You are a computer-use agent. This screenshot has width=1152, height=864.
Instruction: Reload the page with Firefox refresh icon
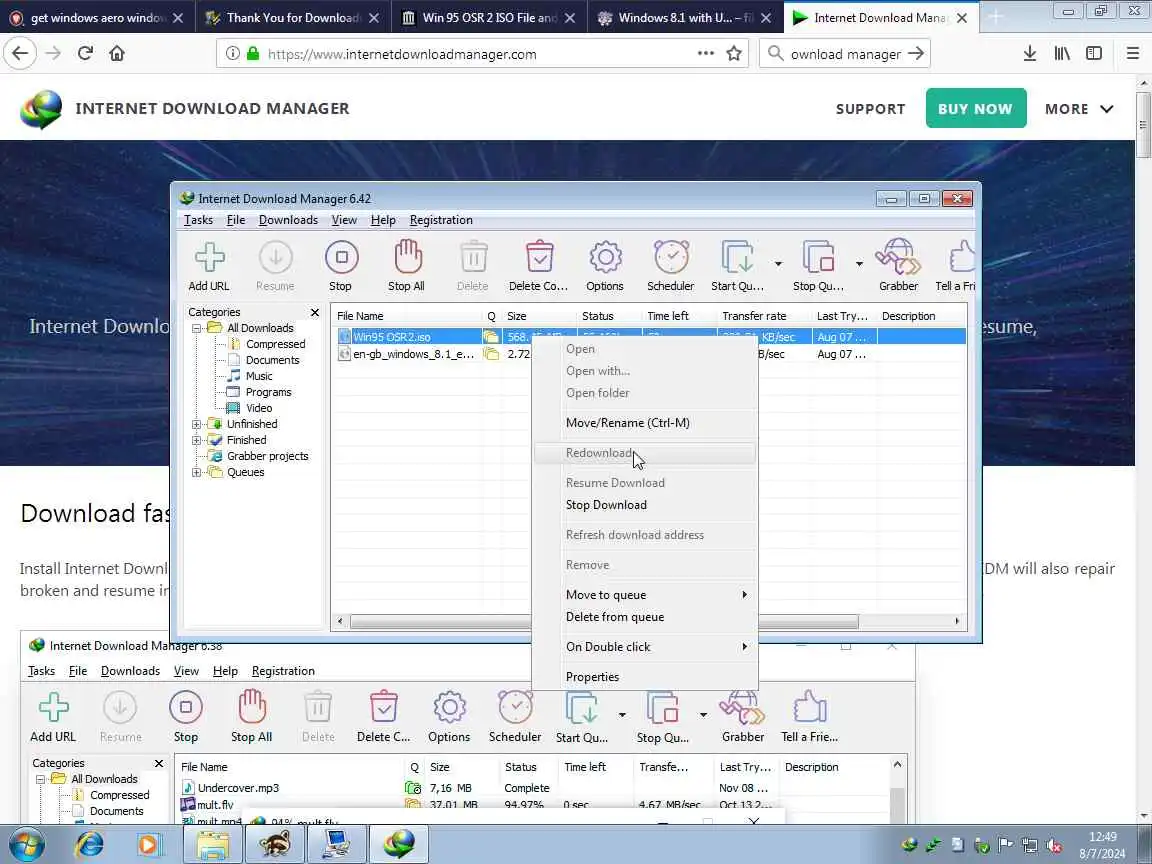tap(85, 53)
